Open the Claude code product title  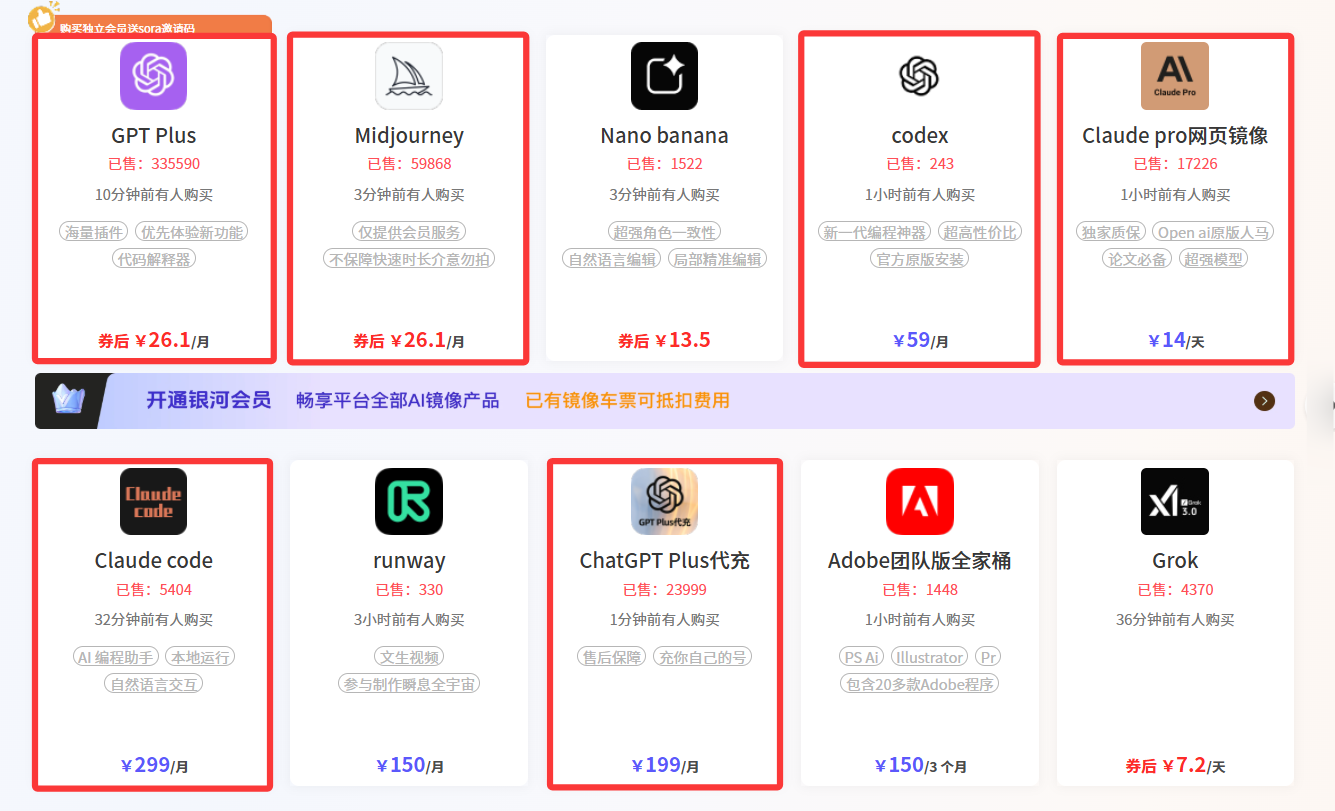coord(154,561)
